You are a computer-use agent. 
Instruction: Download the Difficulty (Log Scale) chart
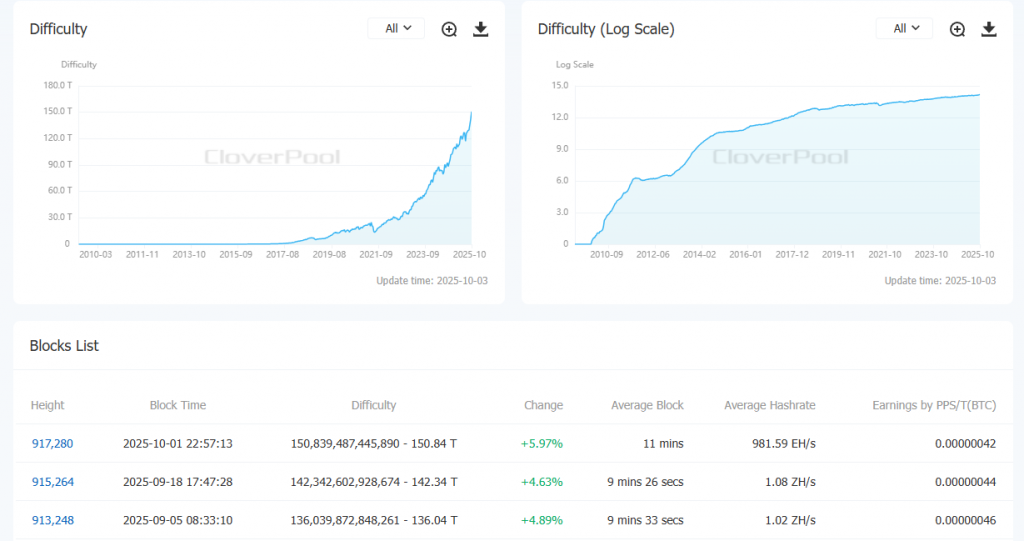click(989, 29)
